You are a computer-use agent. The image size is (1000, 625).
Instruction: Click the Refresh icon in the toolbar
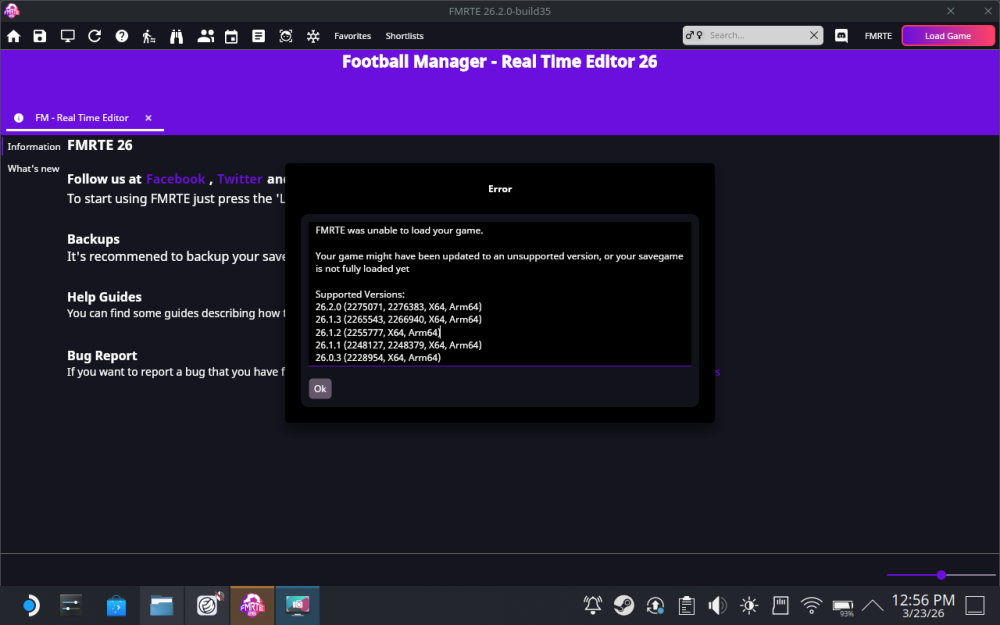click(x=94, y=35)
